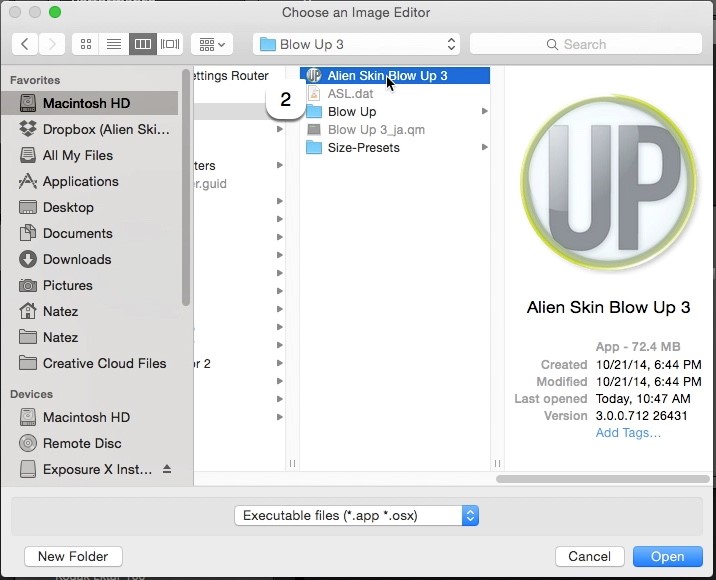
Task: Open the Executable files type dropdown
Action: tap(356, 516)
